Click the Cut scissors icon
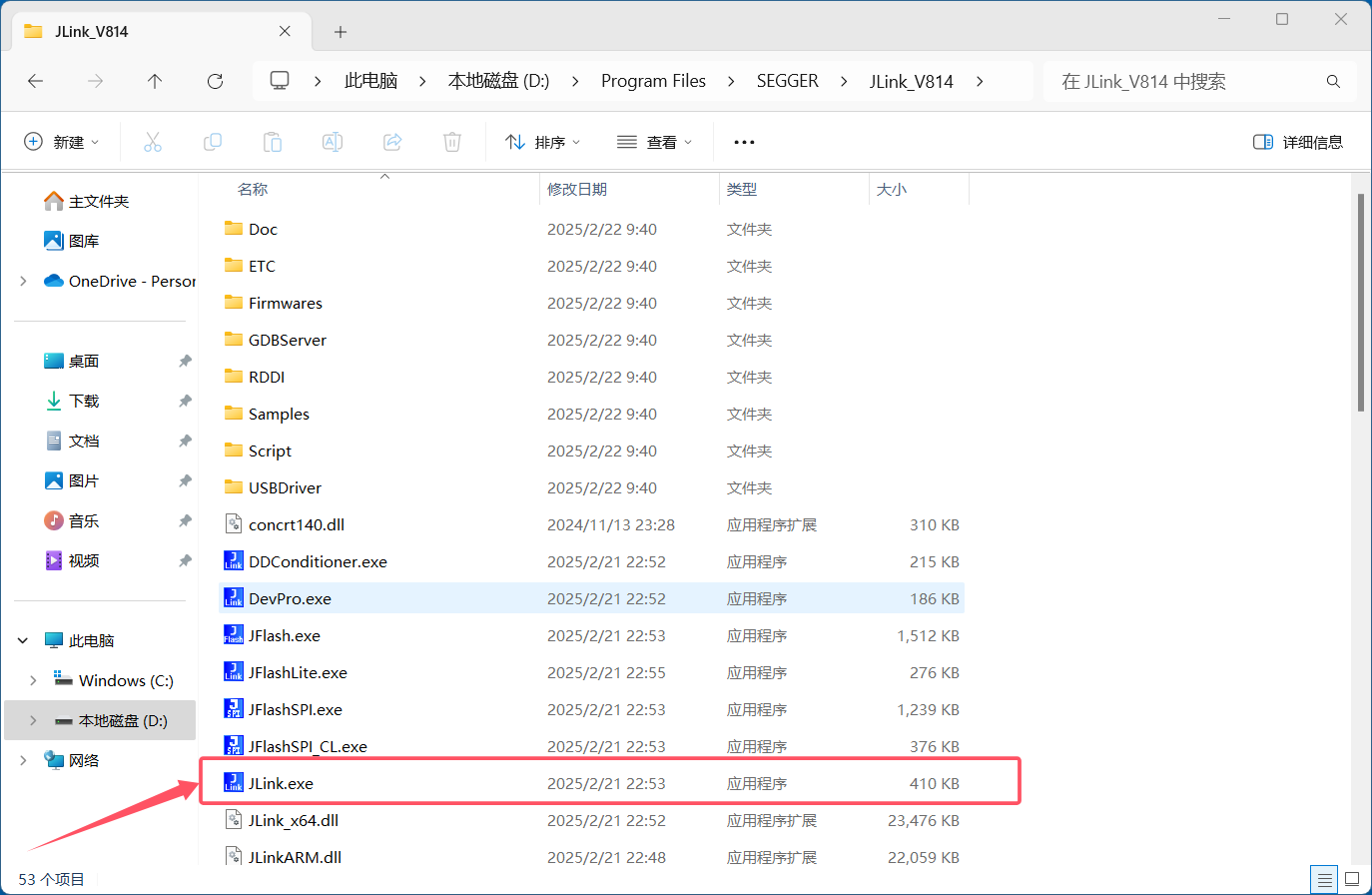Viewport: 1372px width, 895px height. point(153,142)
